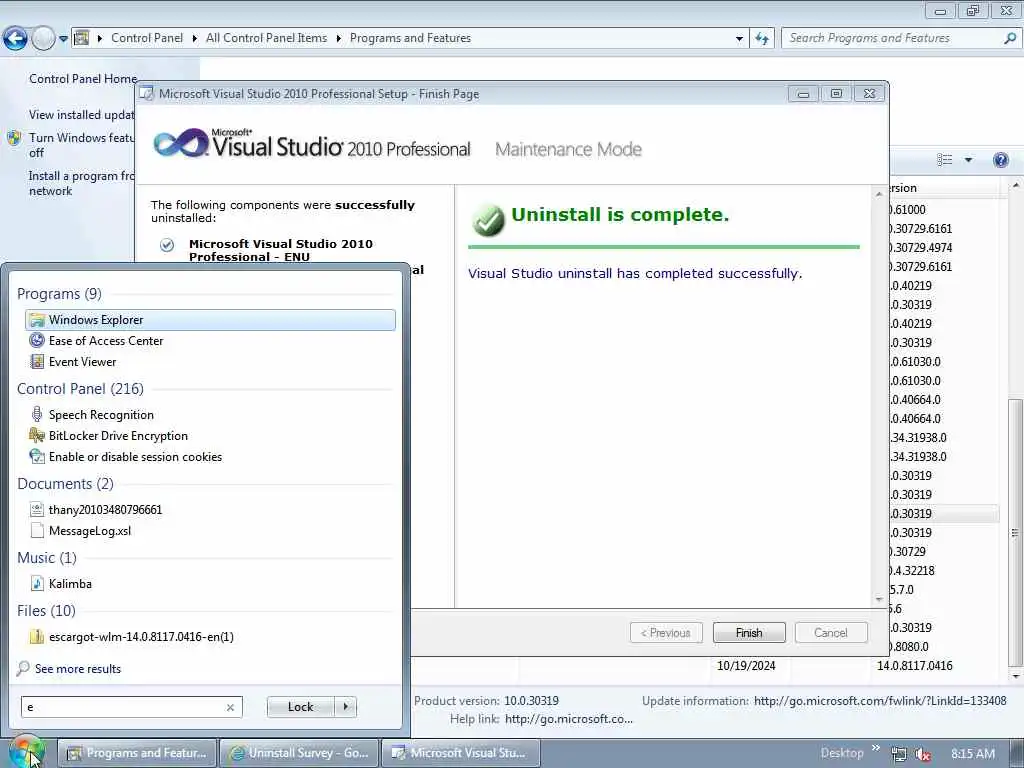Click Control Panel (216) group header
The image size is (1024, 768).
tap(80, 389)
